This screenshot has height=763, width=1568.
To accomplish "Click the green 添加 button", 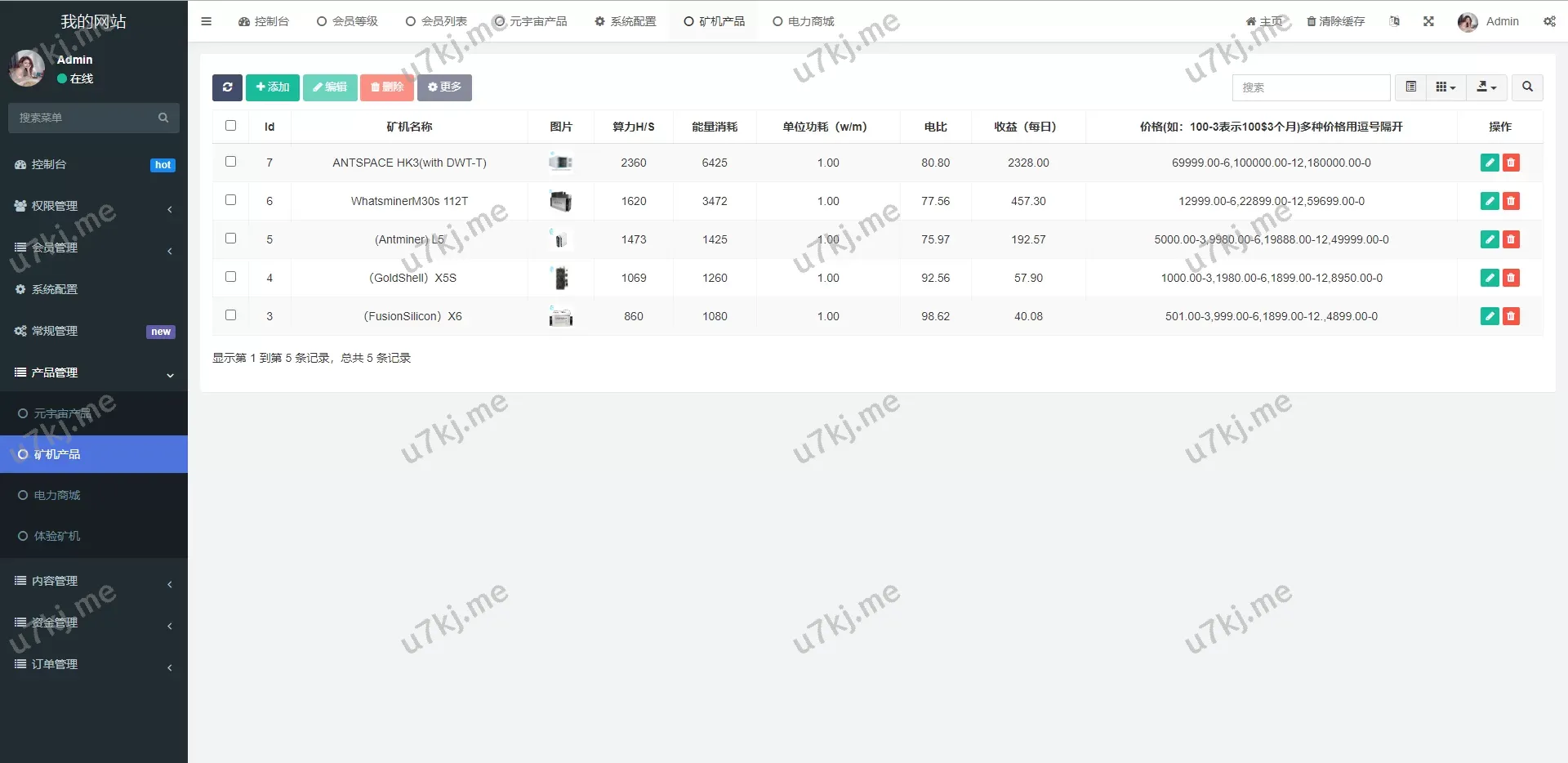I will point(272,87).
